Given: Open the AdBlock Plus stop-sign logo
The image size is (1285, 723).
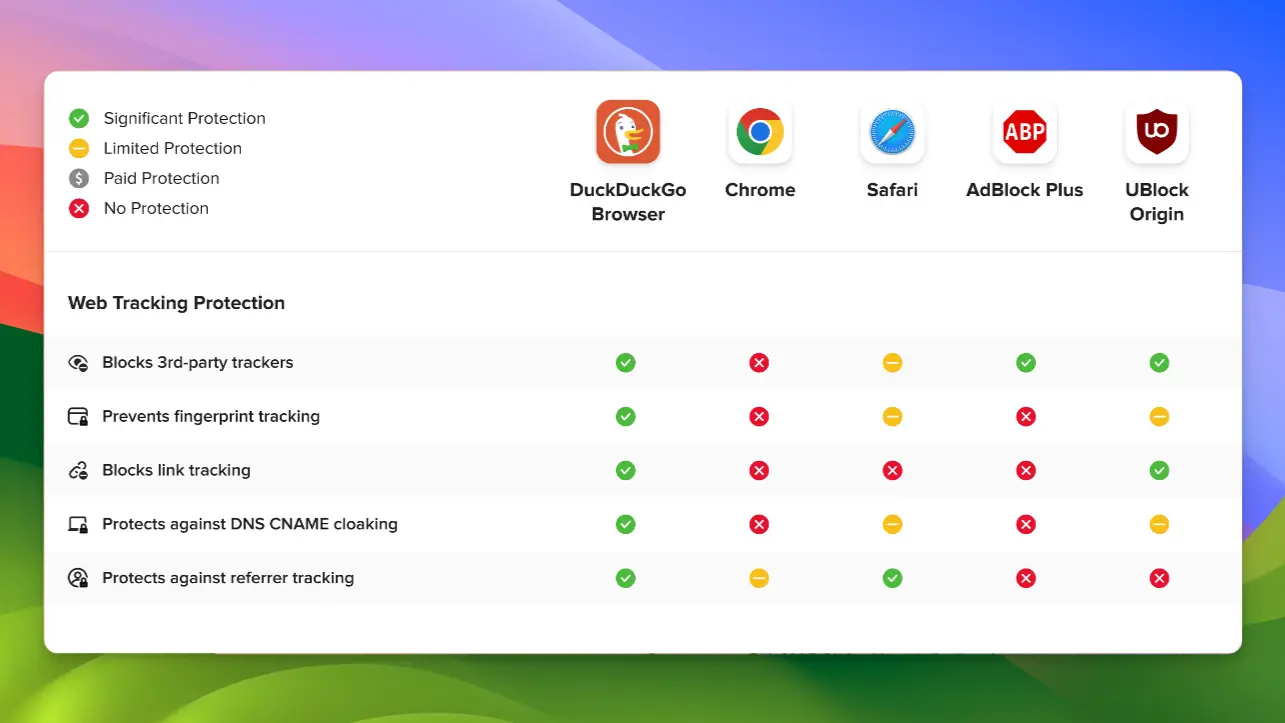Looking at the screenshot, I should pos(1024,131).
